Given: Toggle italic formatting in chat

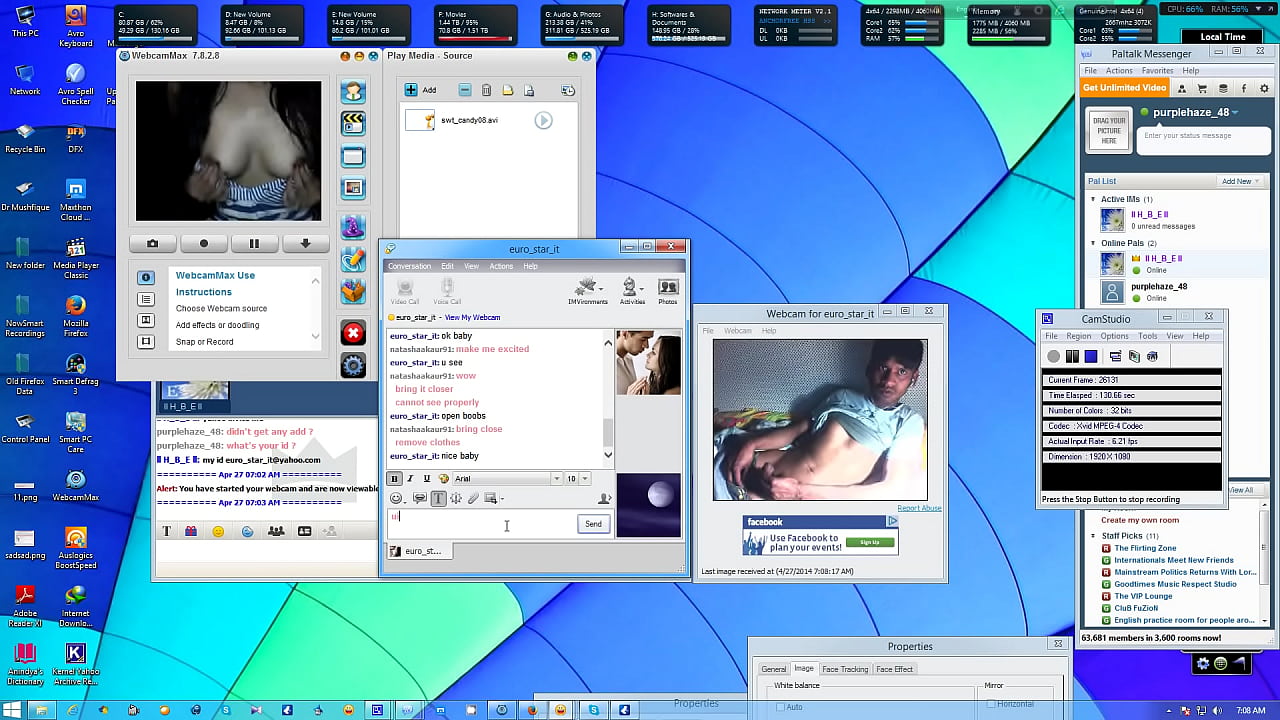Looking at the screenshot, I should pos(410,479).
